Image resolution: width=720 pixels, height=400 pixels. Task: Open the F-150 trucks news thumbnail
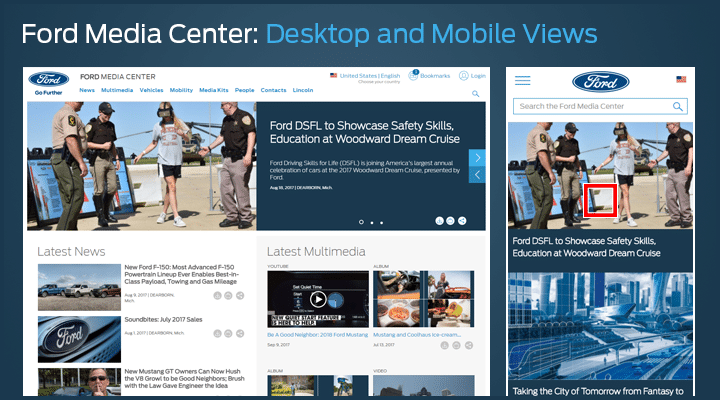click(x=79, y=287)
